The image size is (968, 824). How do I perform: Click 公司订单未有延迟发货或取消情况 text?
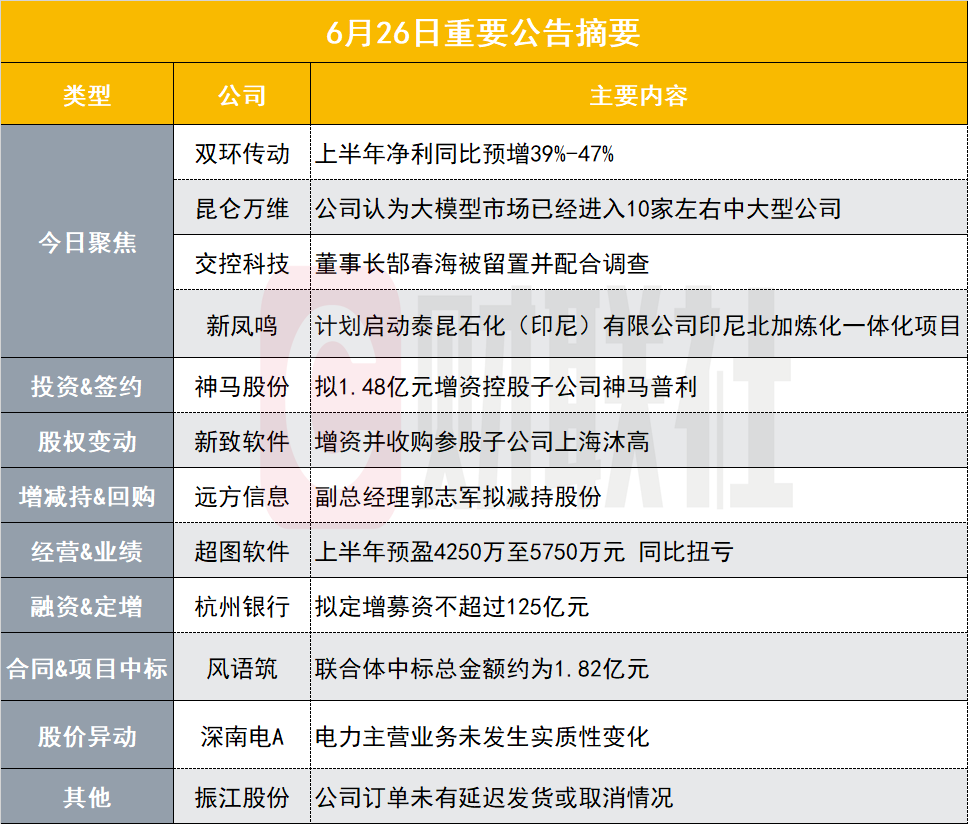click(494, 797)
